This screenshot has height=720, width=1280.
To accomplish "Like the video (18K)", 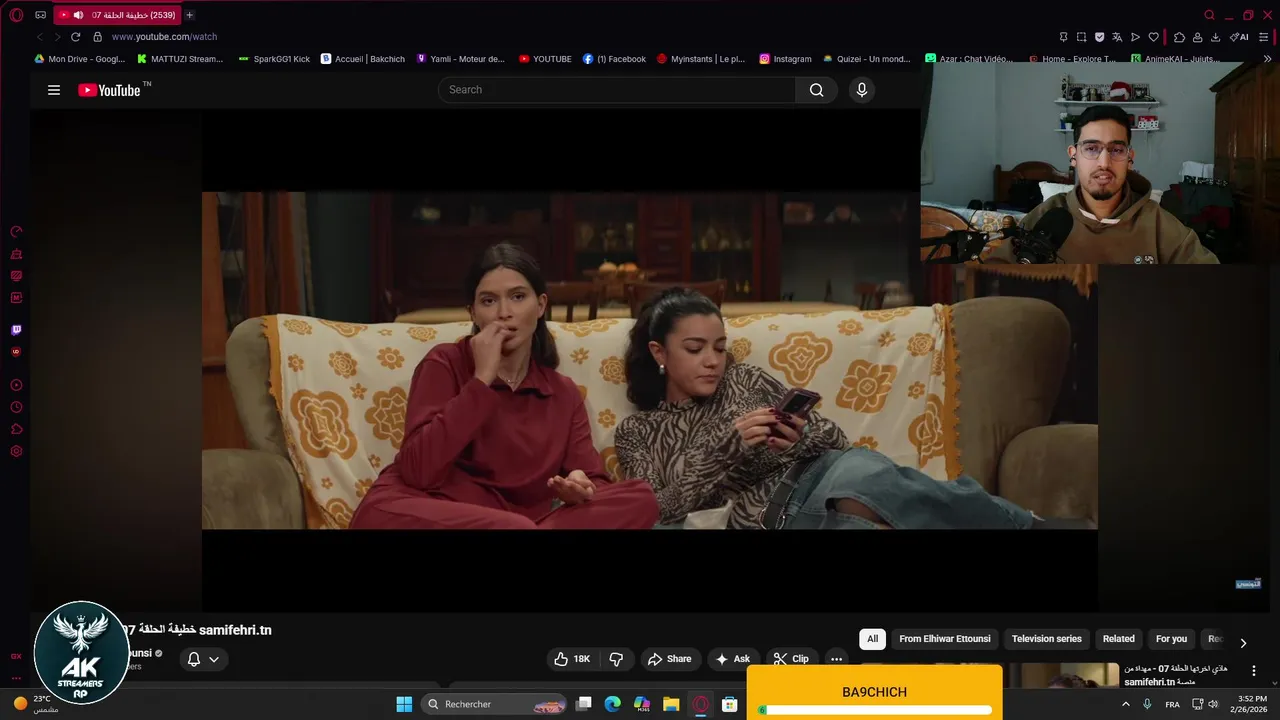I will (x=573, y=659).
